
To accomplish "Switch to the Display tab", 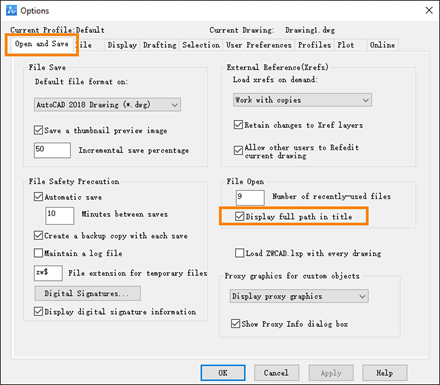I will [x=122, y=45].
